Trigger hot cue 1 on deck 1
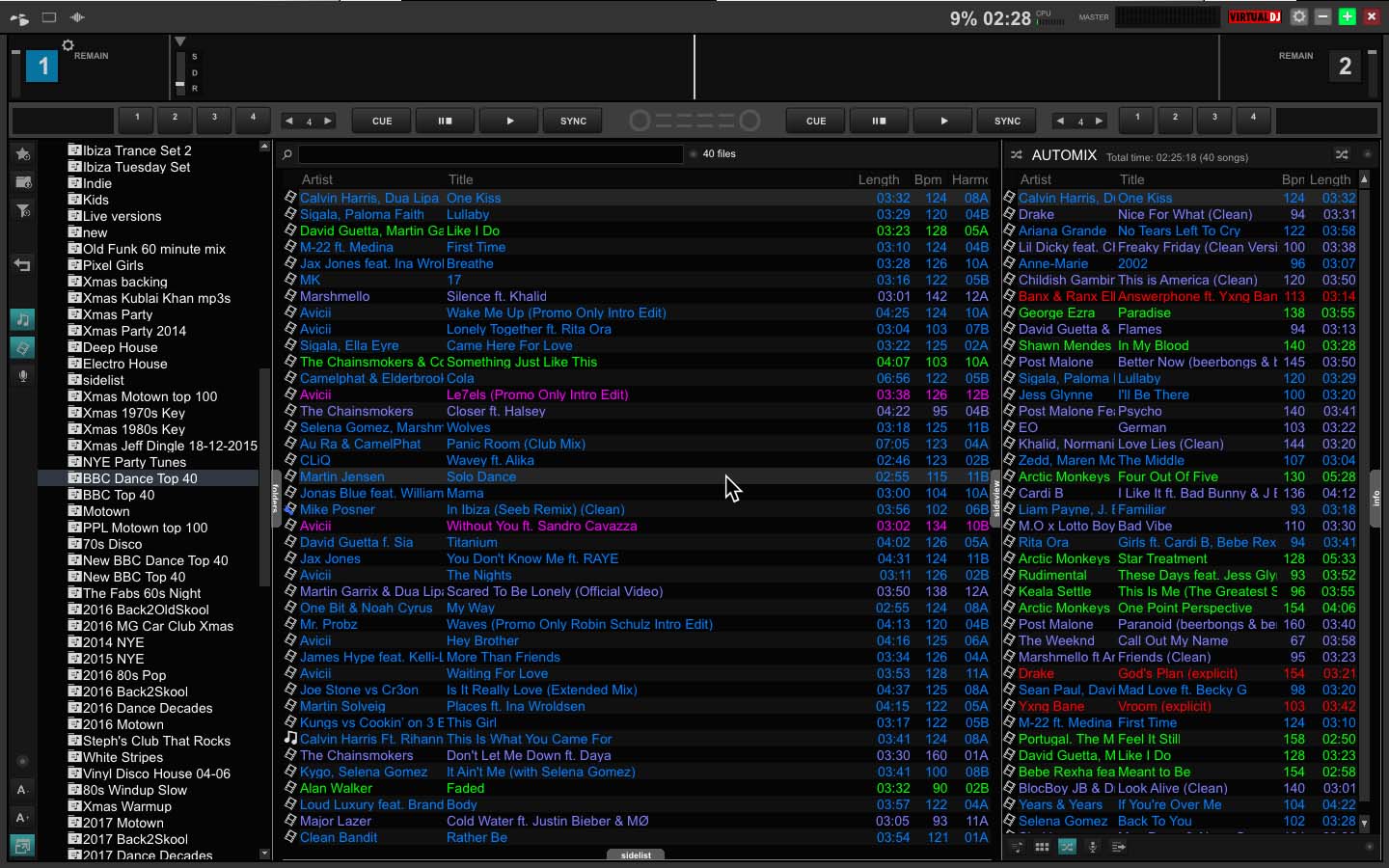The height and width of the screenshot is (868, 1389). 136,120
